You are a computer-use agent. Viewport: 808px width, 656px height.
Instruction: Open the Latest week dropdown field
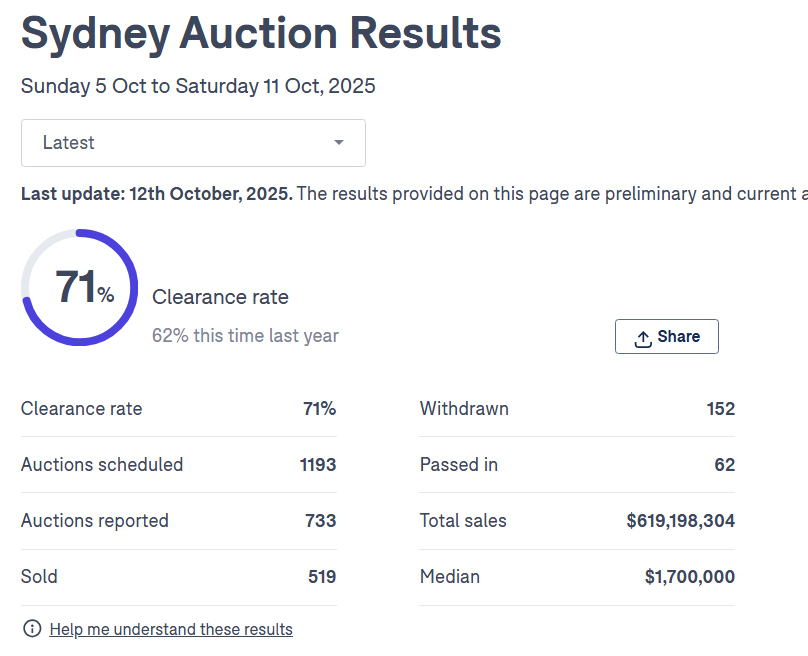click(x=193, y=143)
